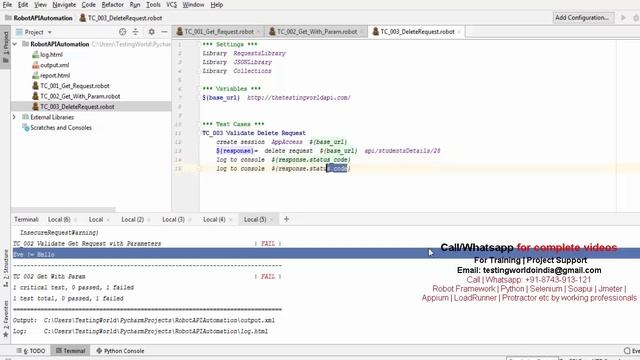Image resolution: width=640 pixels, height=360 pixels.
Task: Hide the Project panel with minus icon
Action: pos(164,32)
